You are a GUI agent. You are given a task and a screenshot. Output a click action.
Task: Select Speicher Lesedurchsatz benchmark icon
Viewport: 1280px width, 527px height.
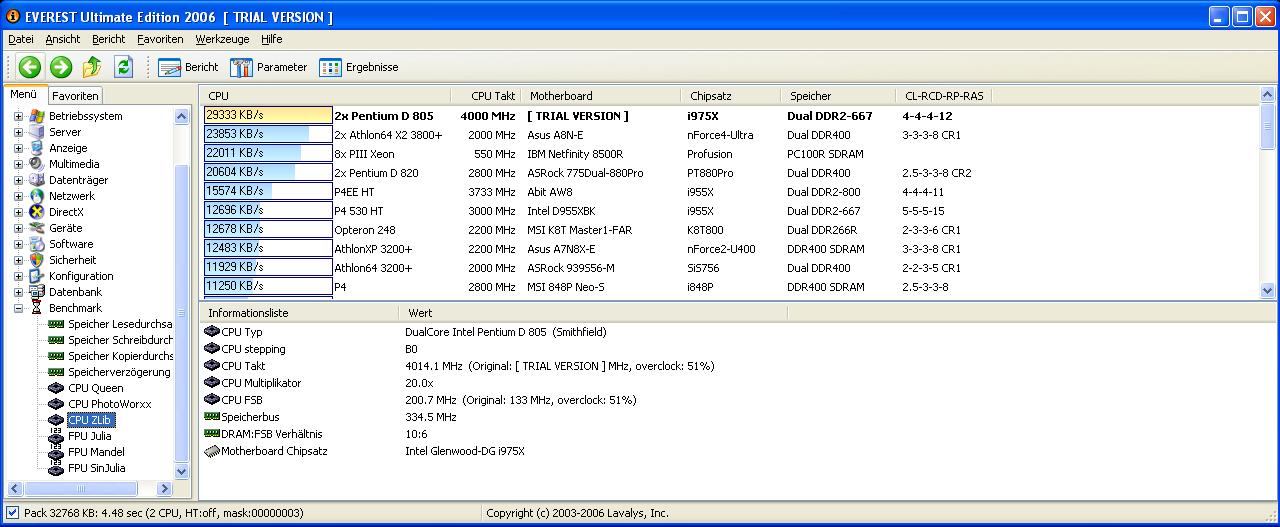click(56, 324)
